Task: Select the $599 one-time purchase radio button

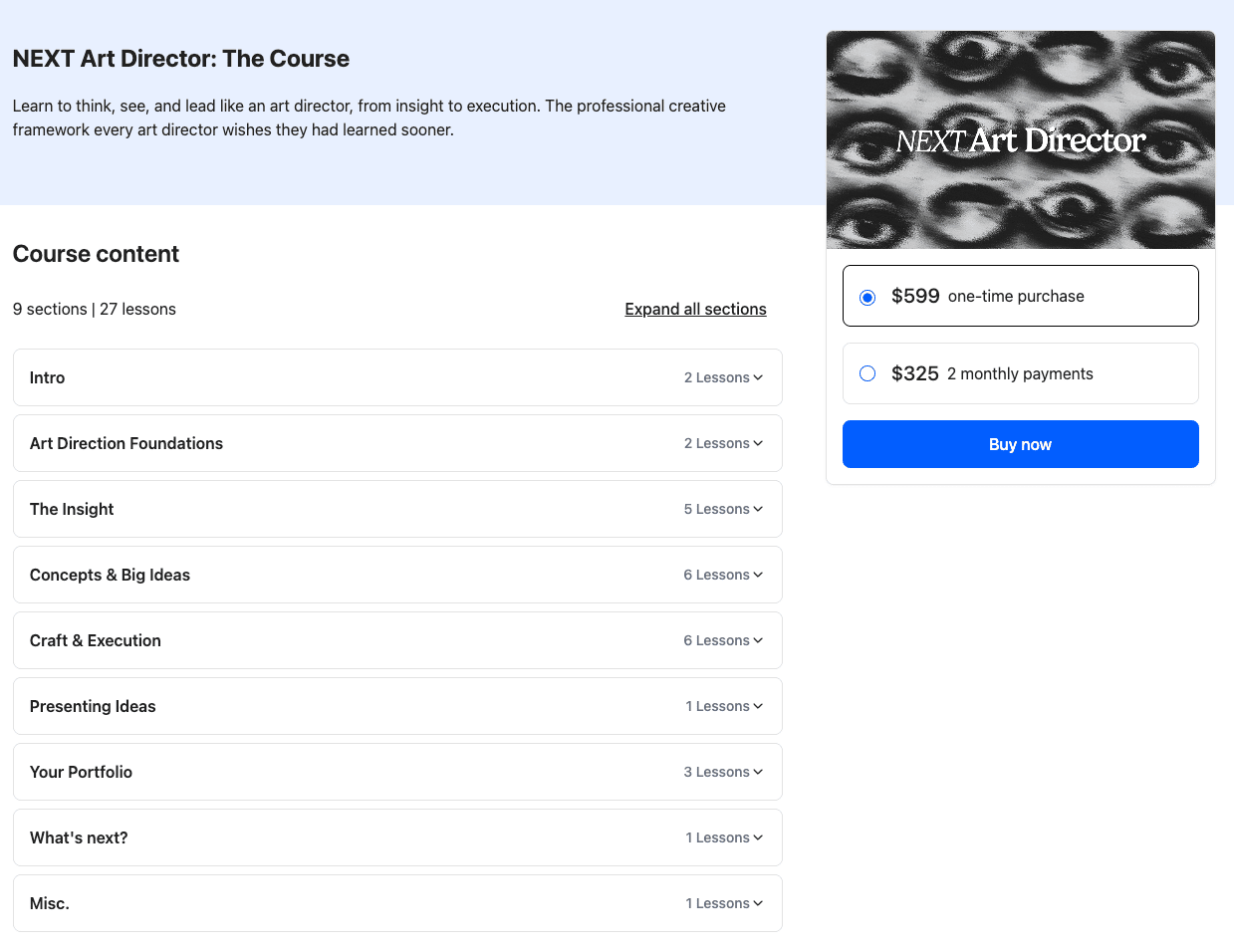Action: 867,297
